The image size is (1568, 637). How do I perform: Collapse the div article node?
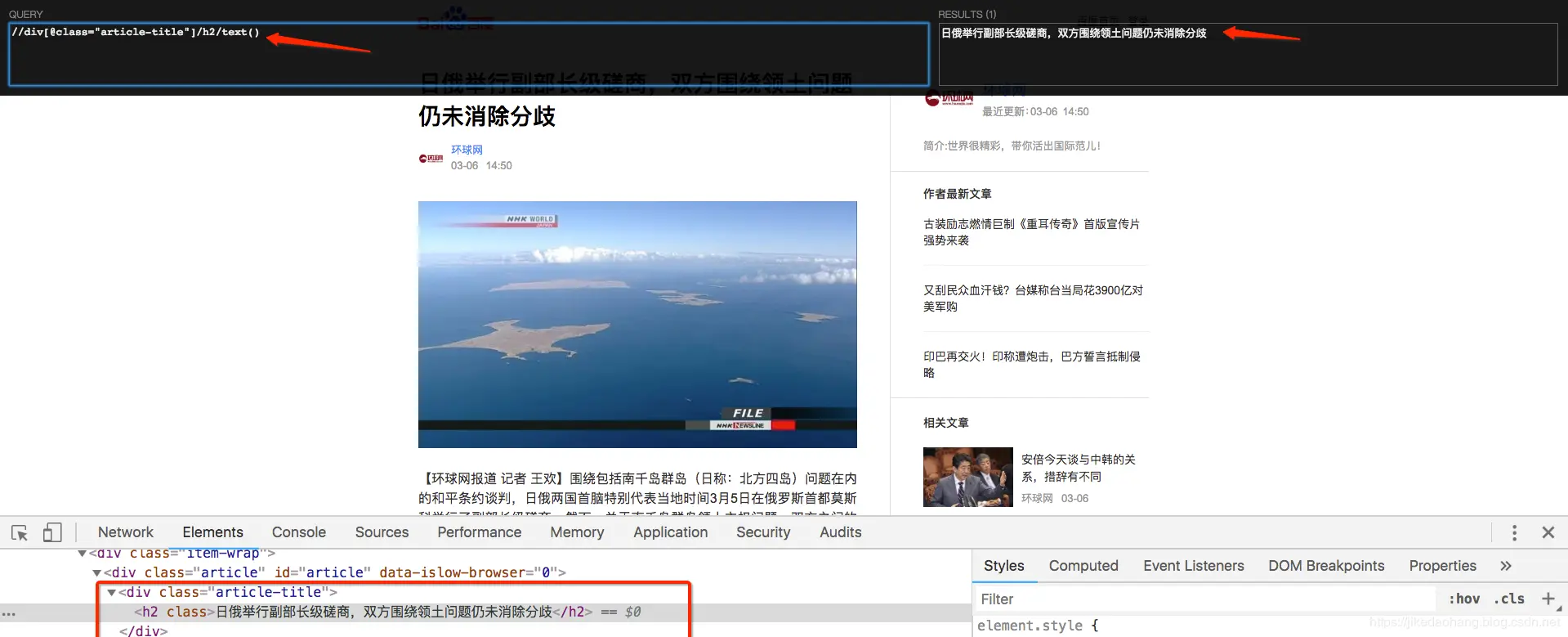click(x=96, y=572)
